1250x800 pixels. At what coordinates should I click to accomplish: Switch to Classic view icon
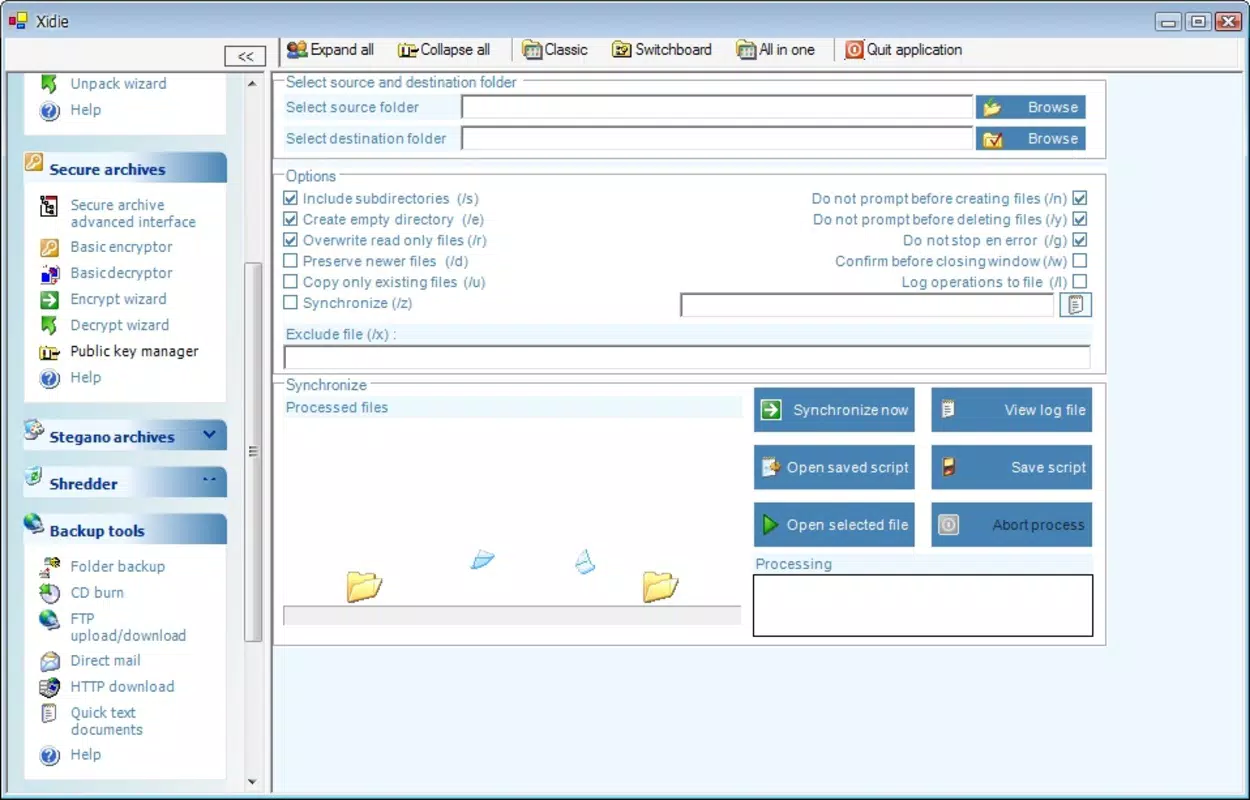pos(532,50)
